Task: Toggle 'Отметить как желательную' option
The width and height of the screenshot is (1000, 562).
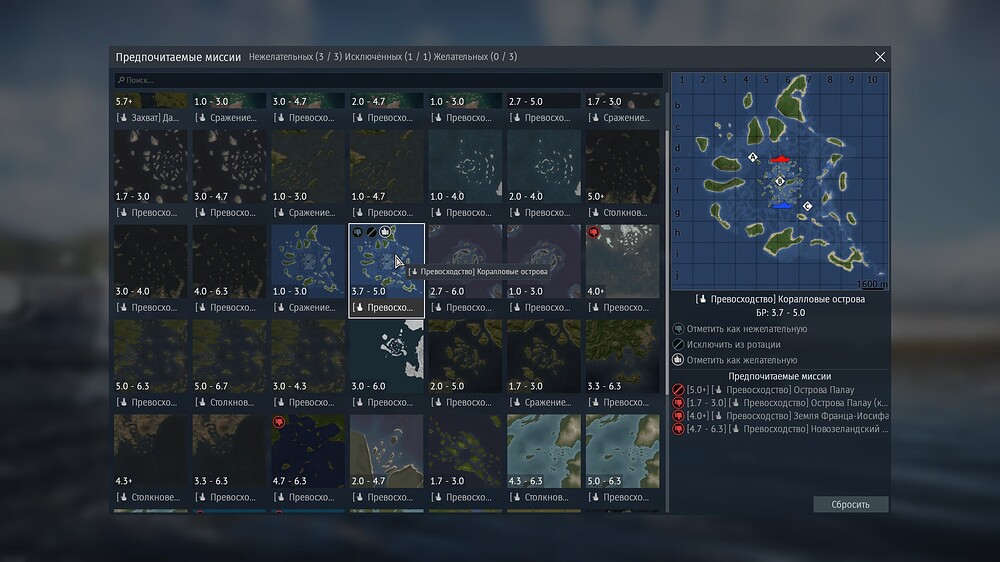Action: click(x=738, y=360)
